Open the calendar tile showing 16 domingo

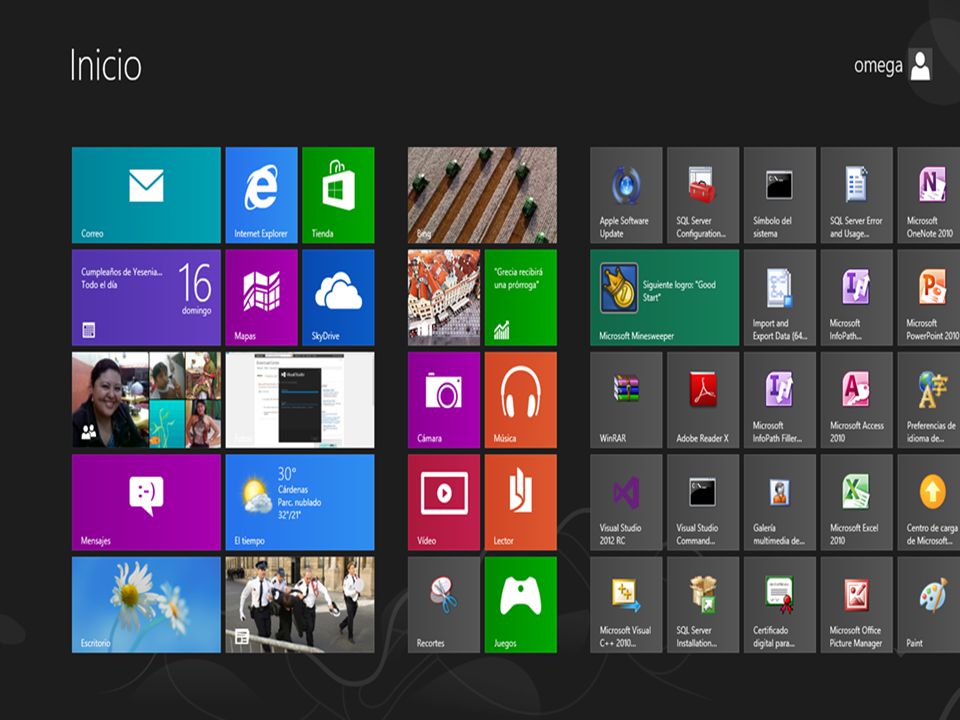[x=146, y=297]
